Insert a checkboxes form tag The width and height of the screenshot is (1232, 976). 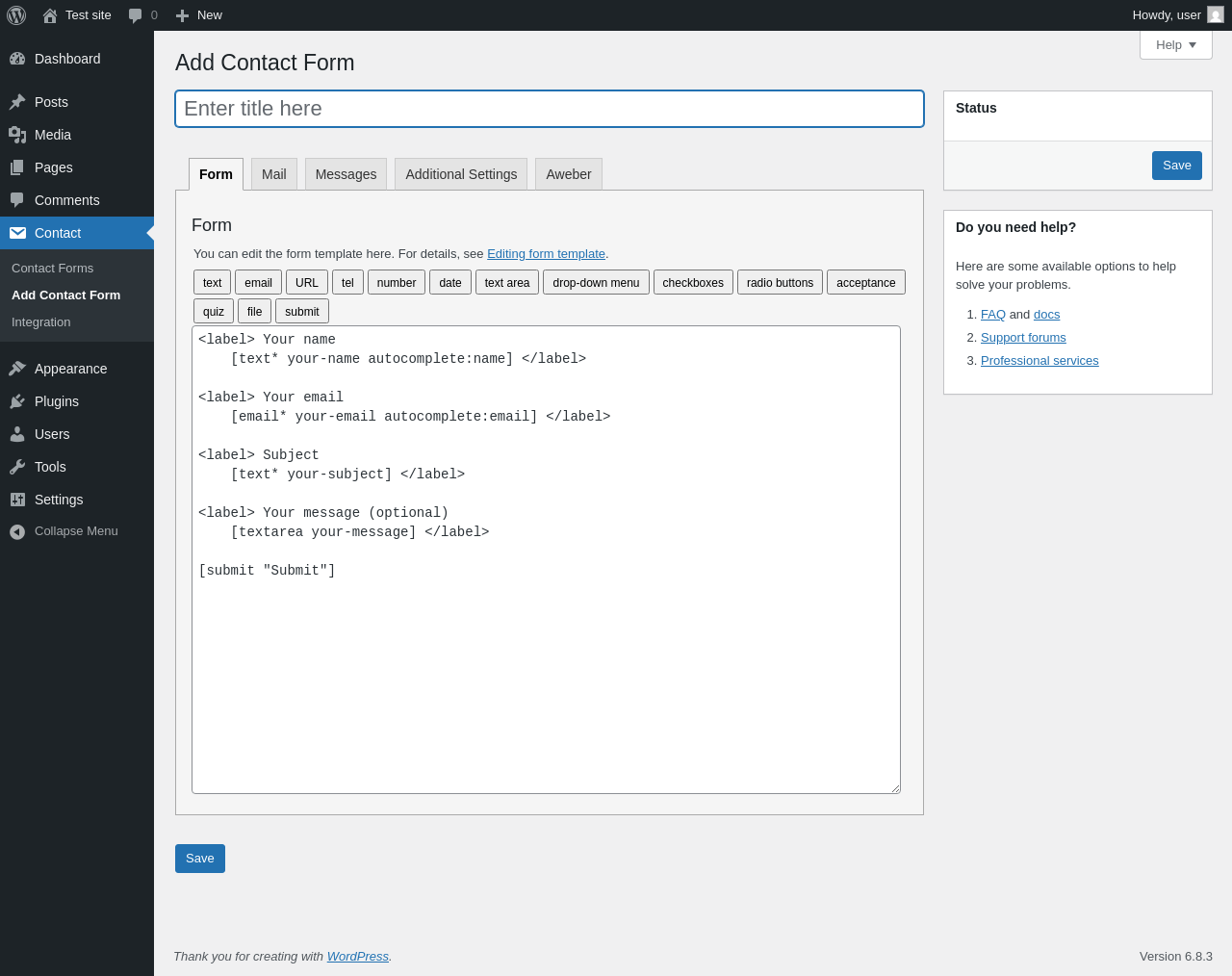[693, 283]
